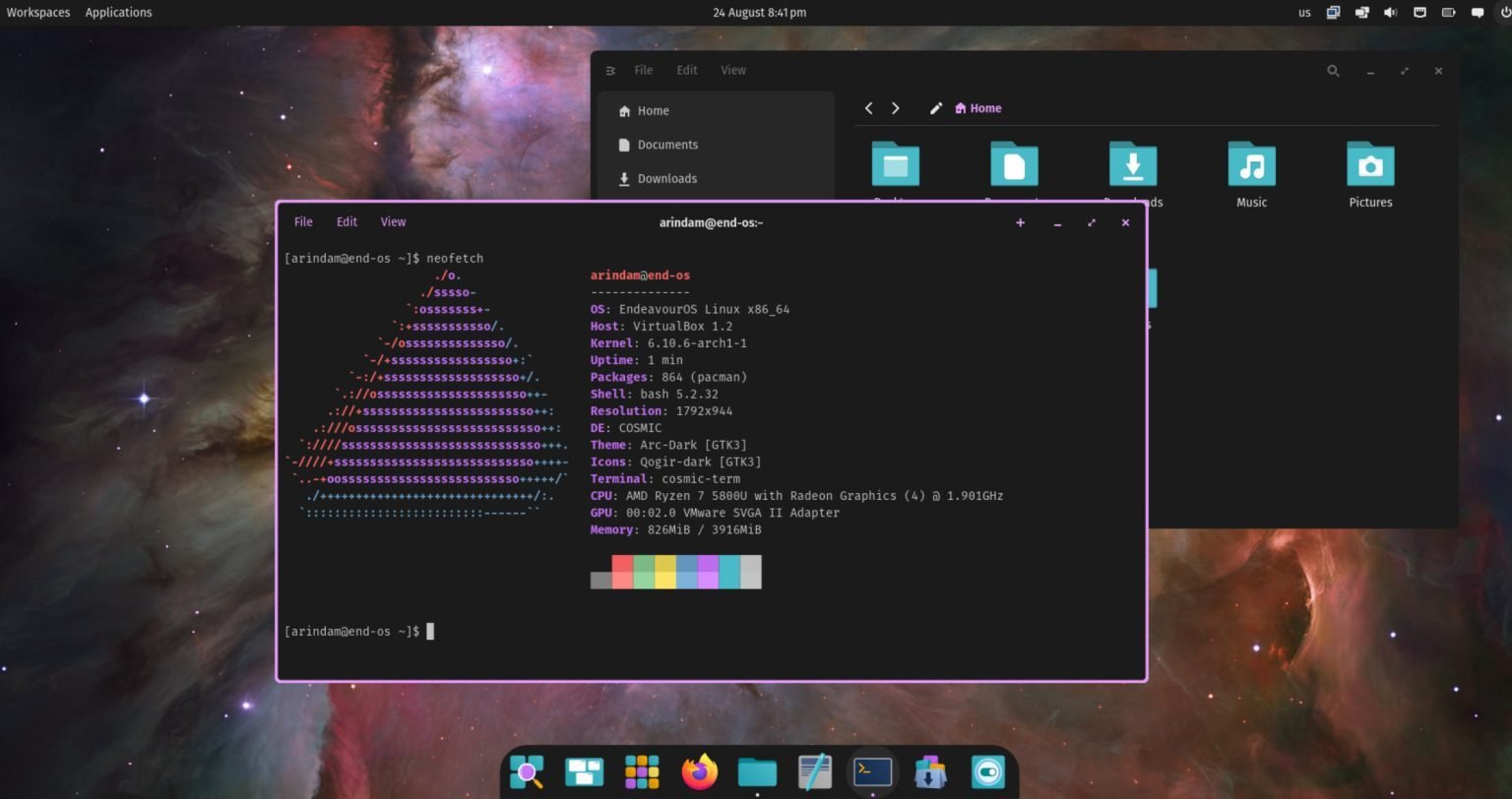Click the pencil edit-location icon in Files
The height and width of the screenshot is (799, 1512).
(936, 108)
